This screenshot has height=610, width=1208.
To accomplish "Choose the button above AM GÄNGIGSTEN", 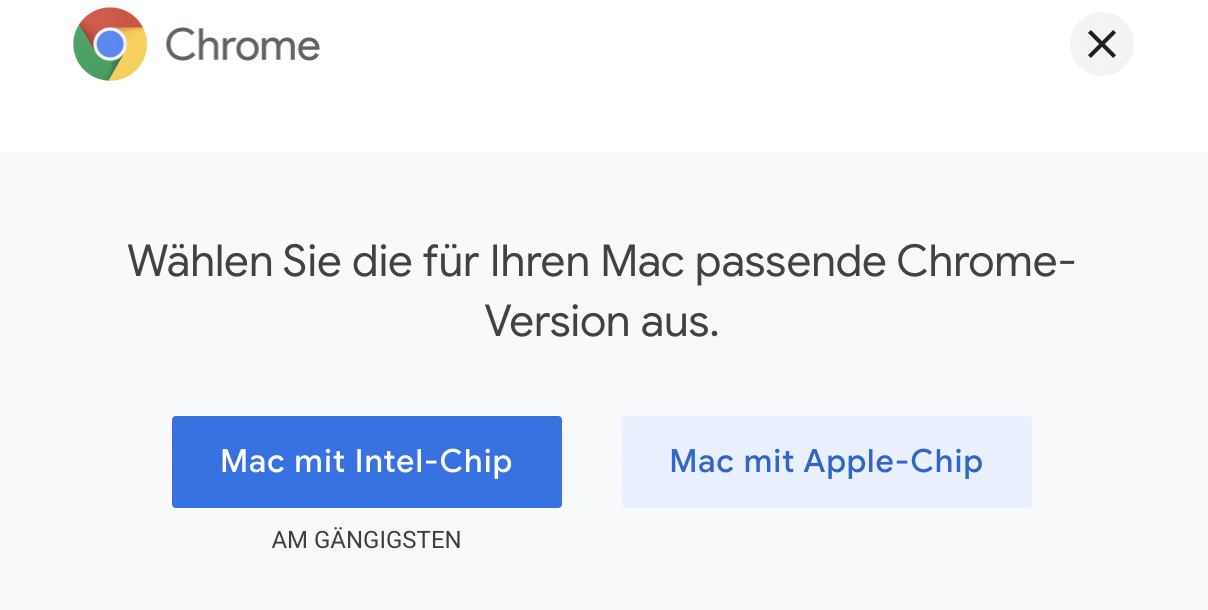I will tap(366, 462).
